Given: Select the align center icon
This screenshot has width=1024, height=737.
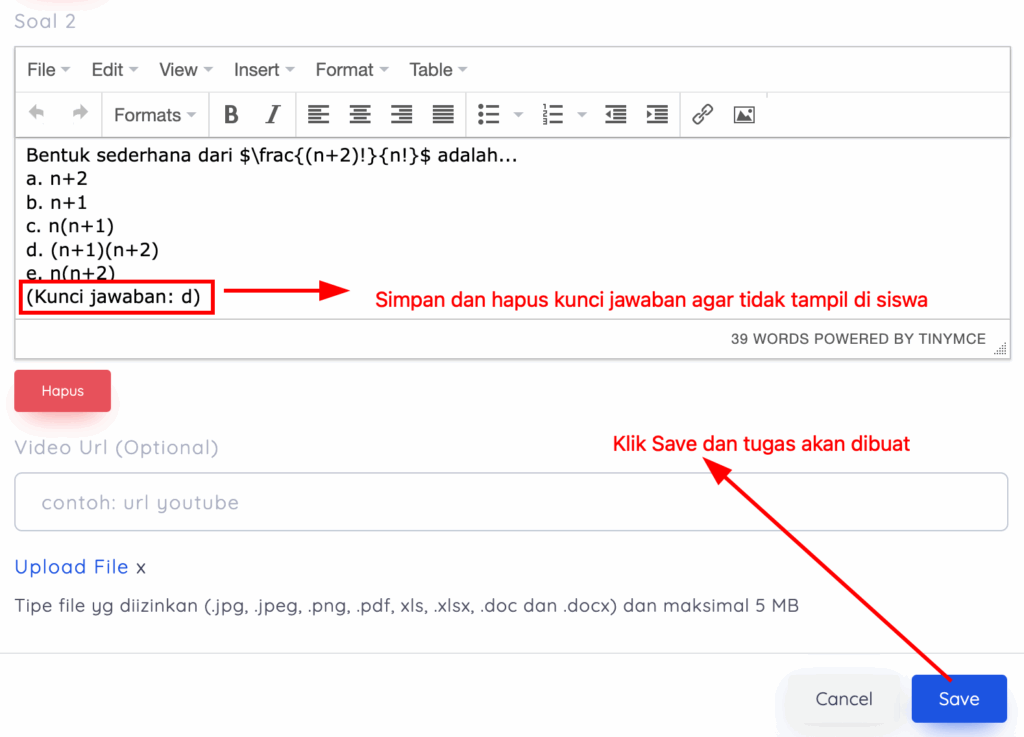Looking at the screenshot, I should (x=359, y=114).
